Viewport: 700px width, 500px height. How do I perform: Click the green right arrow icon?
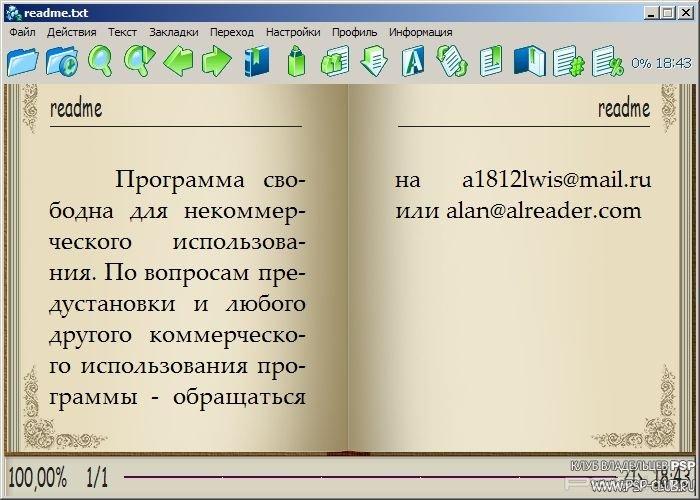click(x=216, y=62)
